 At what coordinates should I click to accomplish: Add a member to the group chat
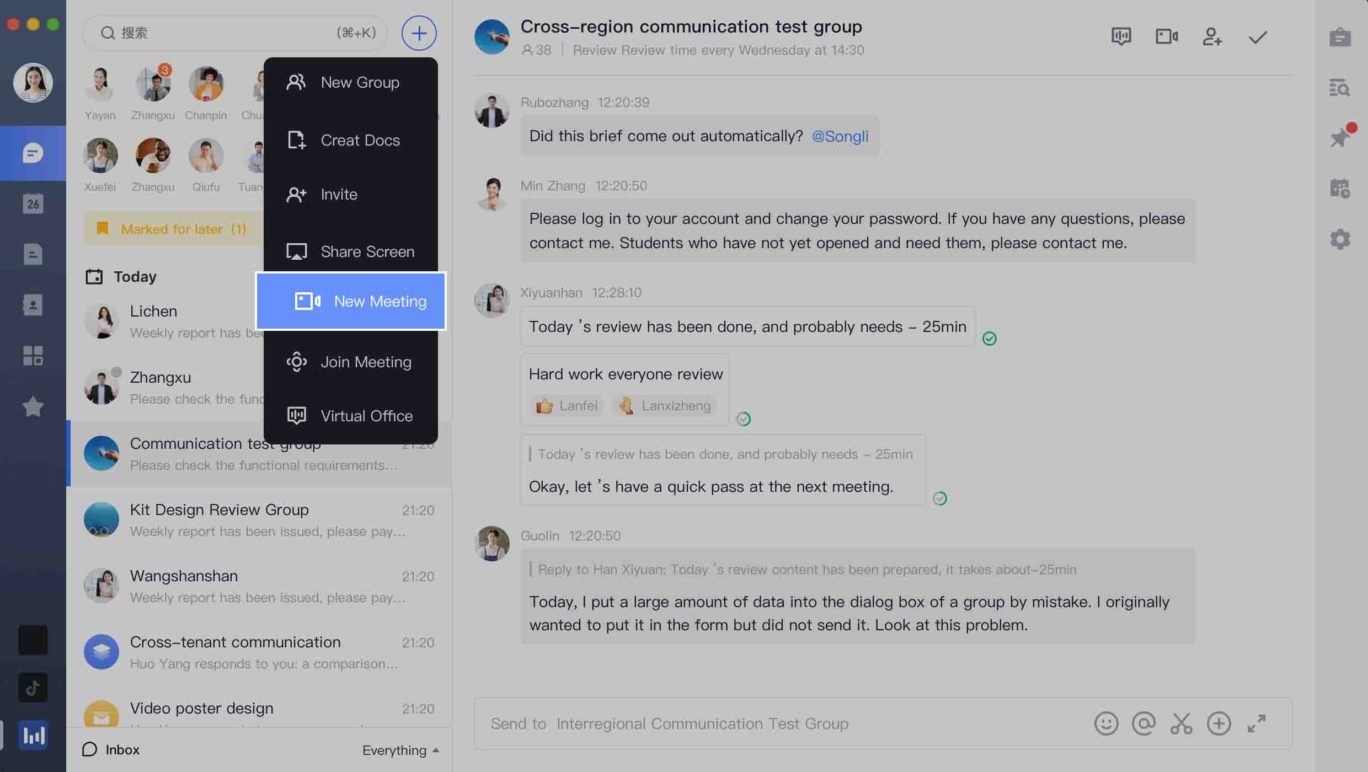click(x=1212, y=37)
